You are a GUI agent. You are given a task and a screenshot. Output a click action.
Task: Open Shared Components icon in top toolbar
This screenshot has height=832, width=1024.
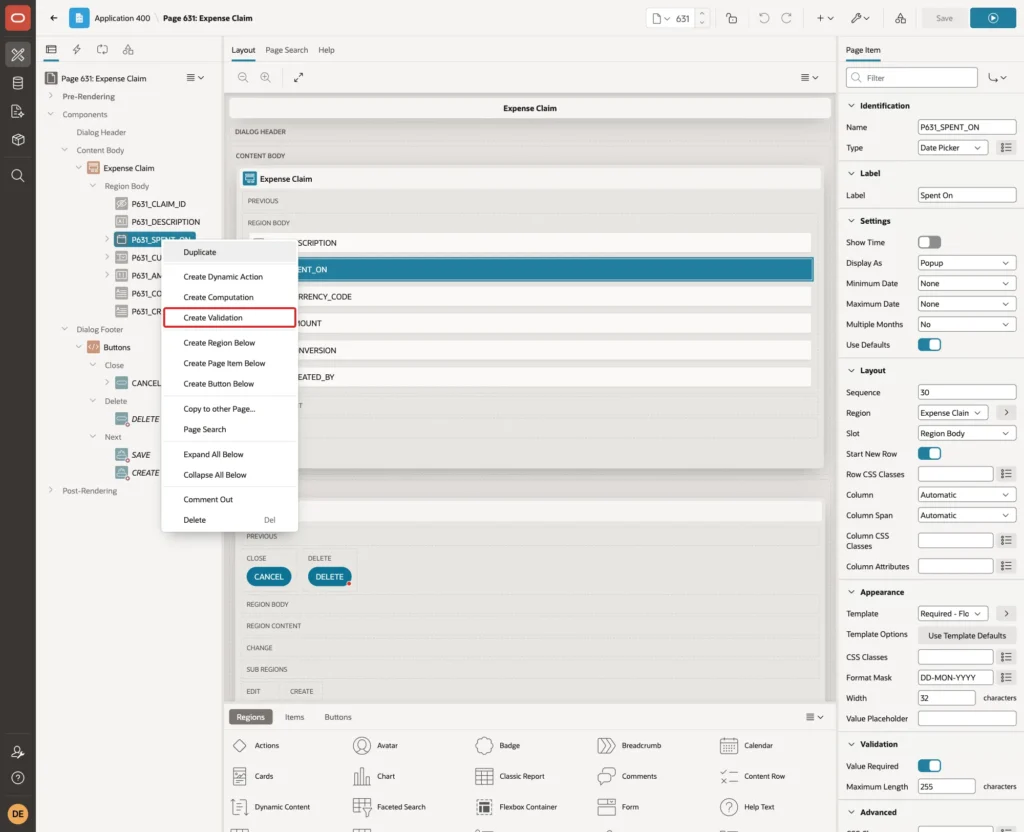pos(901,18)
